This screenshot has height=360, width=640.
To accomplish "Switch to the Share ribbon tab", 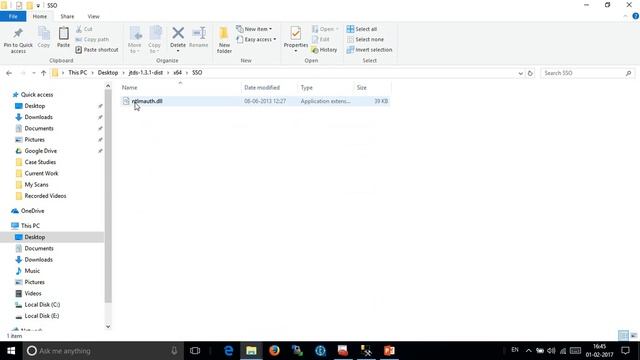I will [67, 16].
